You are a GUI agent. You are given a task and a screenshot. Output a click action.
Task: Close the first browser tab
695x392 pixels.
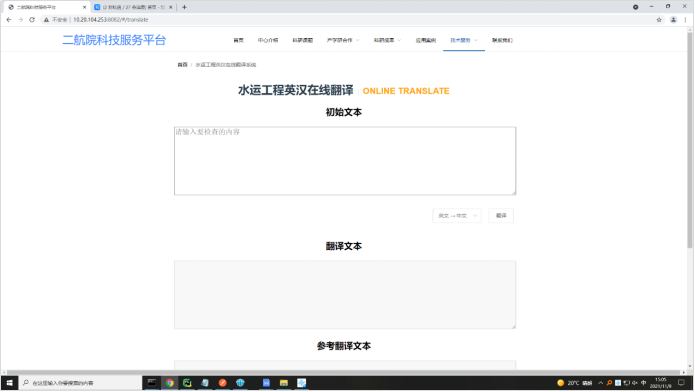[x=85, y=7]
